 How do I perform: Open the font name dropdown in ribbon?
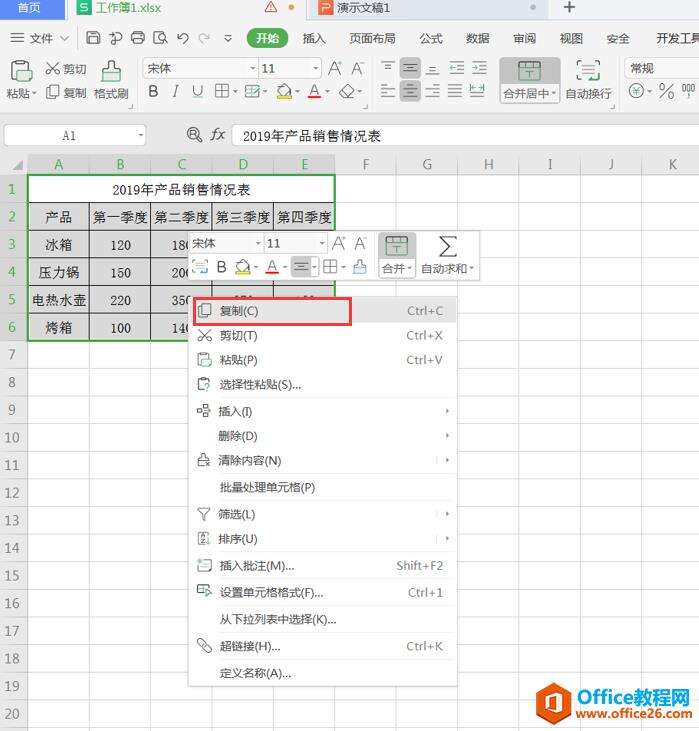point(253,69)
